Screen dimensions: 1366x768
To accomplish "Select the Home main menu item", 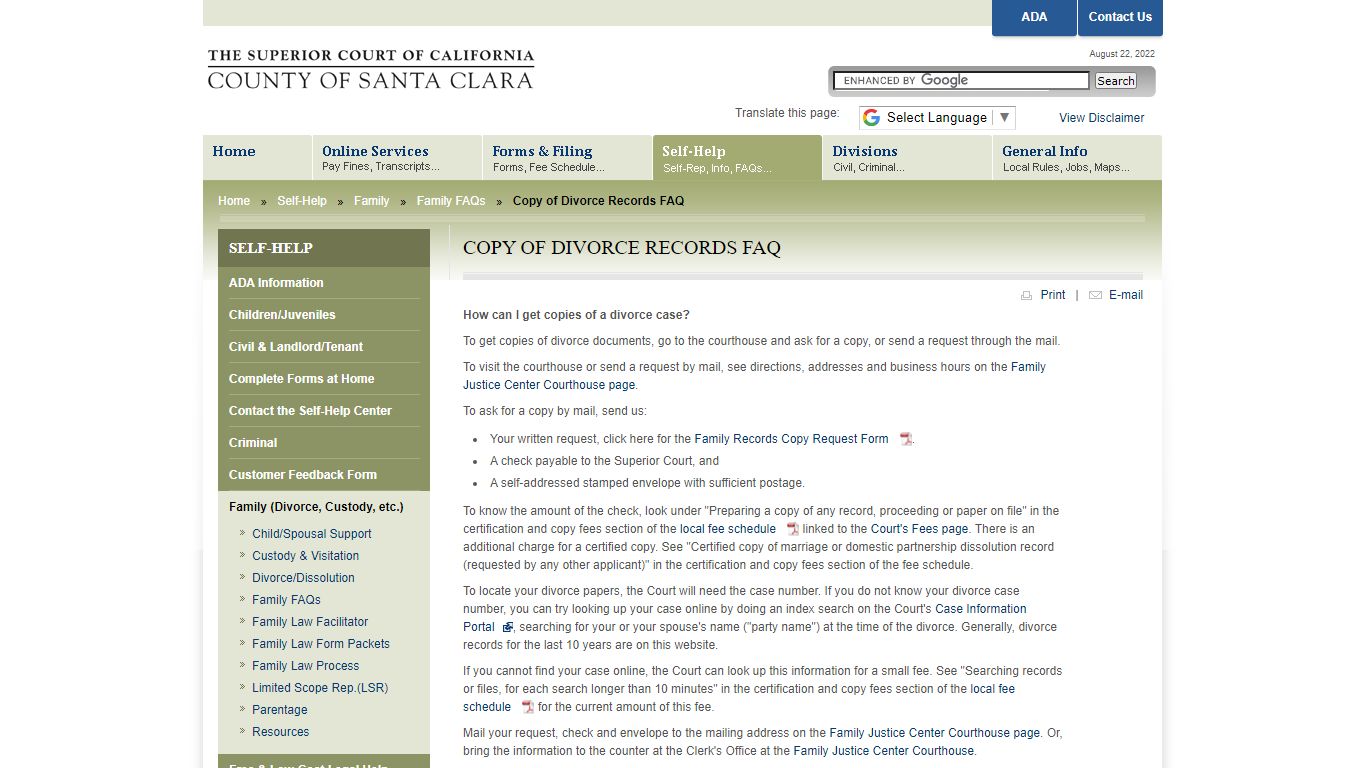I will (257, 158).
